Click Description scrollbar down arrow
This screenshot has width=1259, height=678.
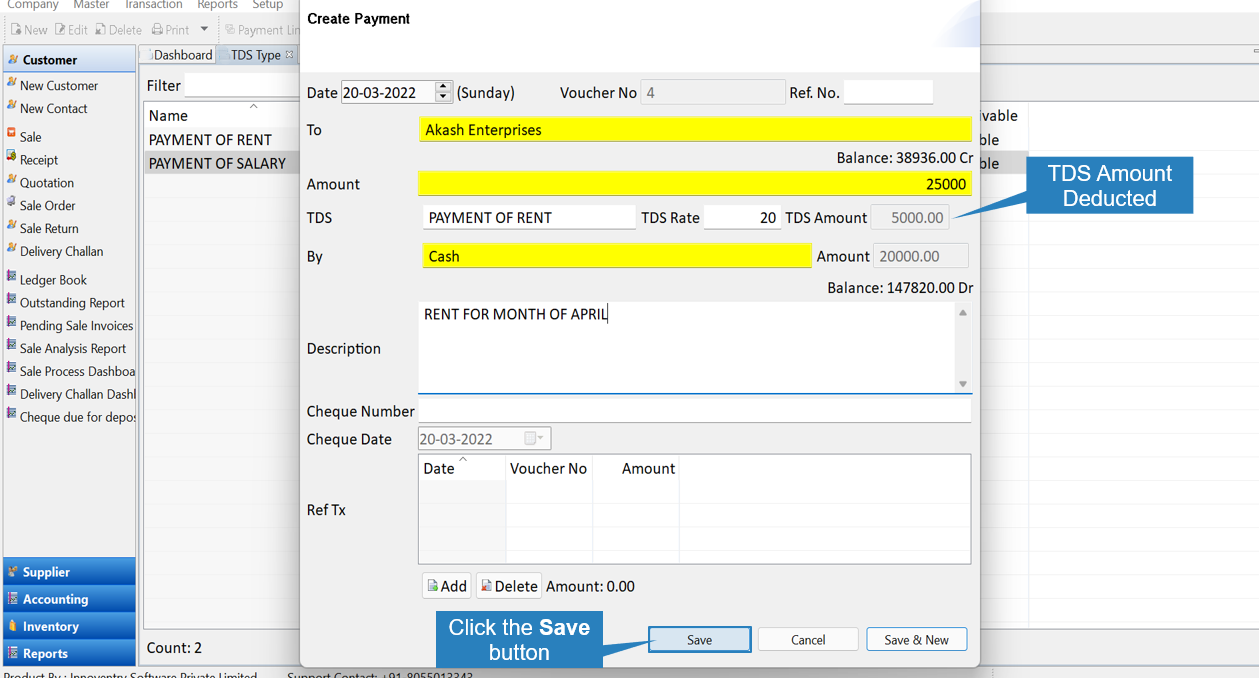963,384
